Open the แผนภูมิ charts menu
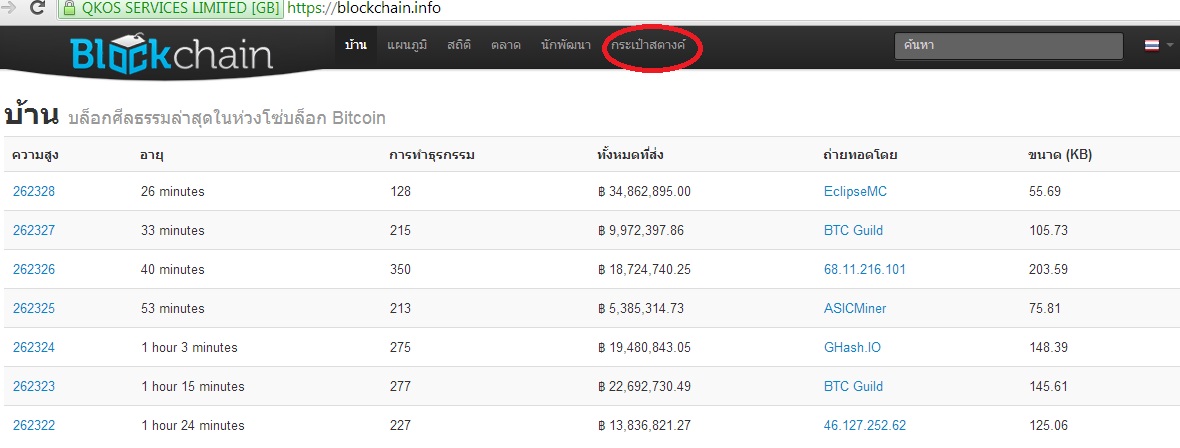 (x=407, y=45)
